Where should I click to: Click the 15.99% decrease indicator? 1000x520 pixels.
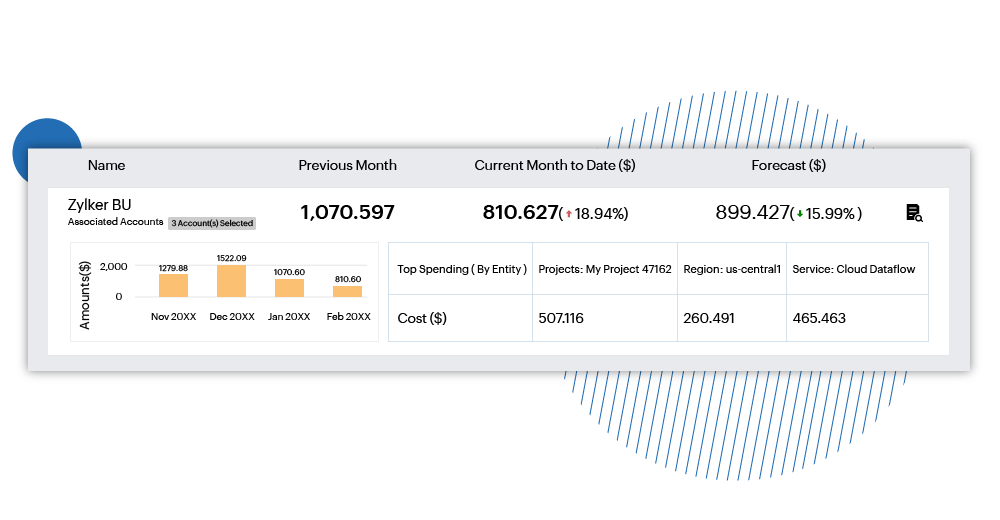[x=826, y=214]
